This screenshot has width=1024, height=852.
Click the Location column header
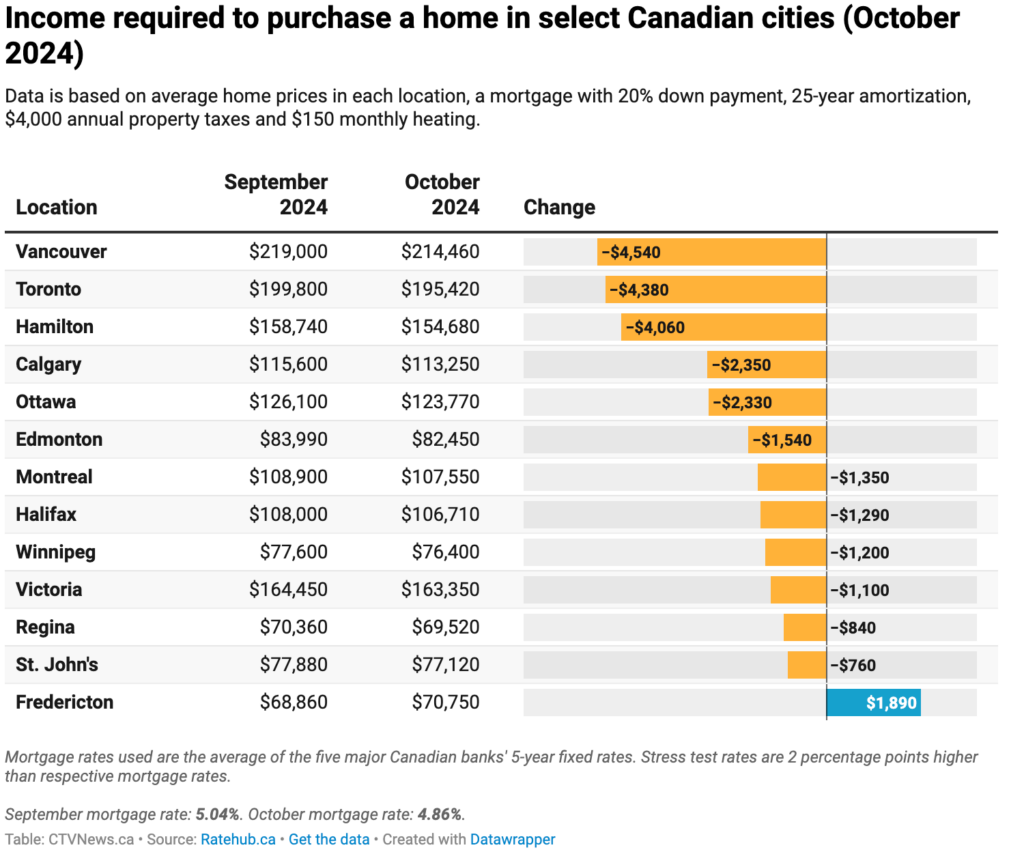[57, 207]
